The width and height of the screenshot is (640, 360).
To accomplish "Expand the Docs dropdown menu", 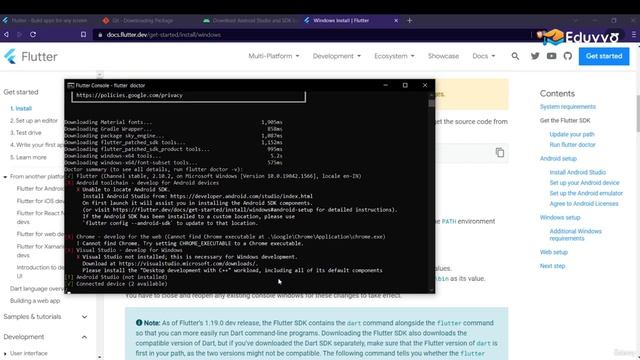I will click(484, 56).
